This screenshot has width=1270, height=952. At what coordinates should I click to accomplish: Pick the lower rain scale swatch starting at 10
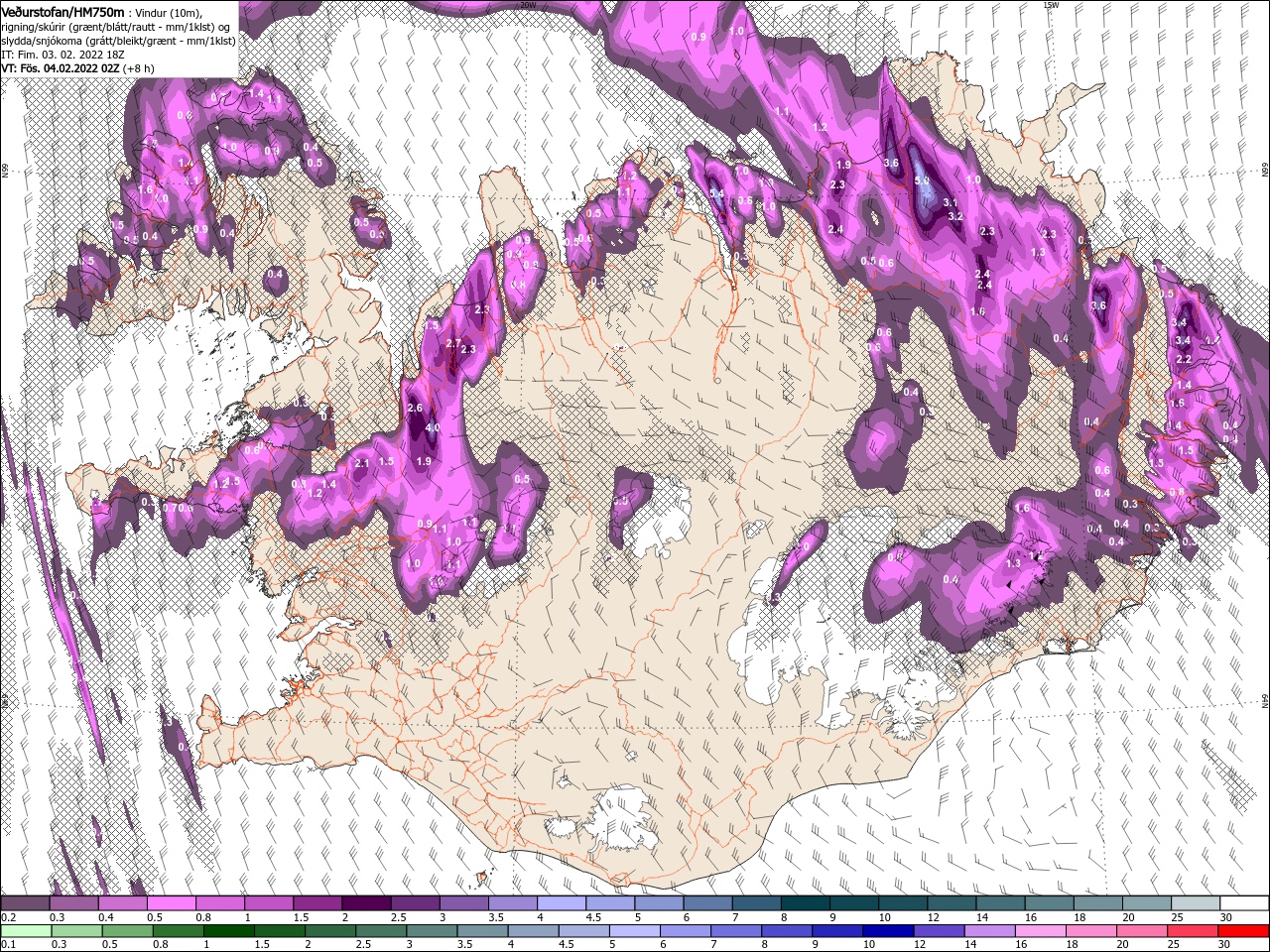point(889,930)
